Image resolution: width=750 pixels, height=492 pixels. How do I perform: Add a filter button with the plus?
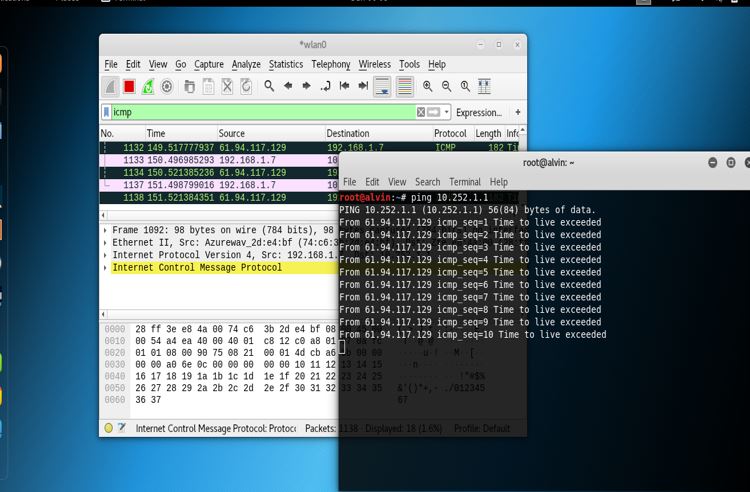point(518,112)
